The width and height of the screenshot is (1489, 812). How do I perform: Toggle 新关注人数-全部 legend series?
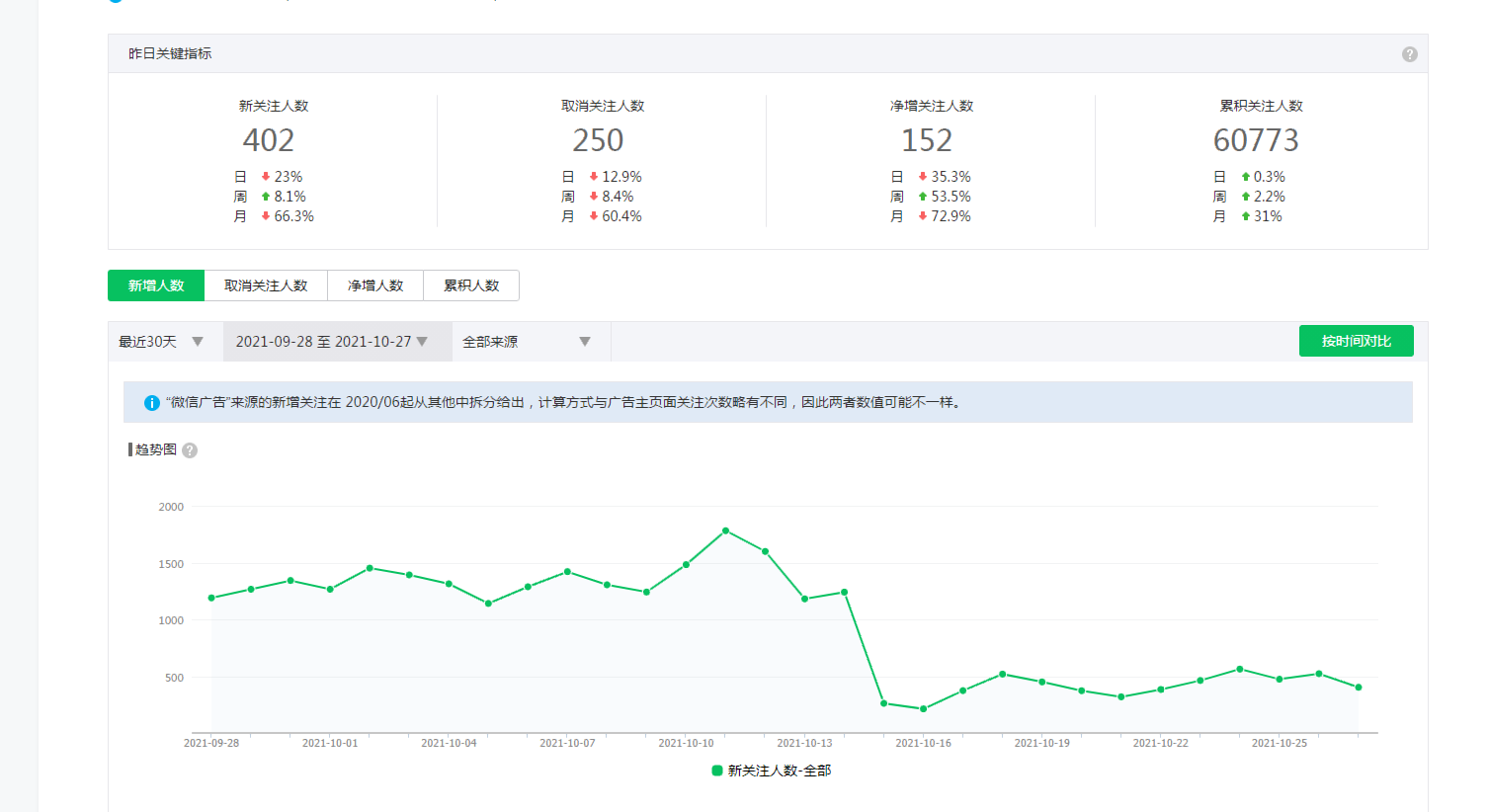click(772, 771)
